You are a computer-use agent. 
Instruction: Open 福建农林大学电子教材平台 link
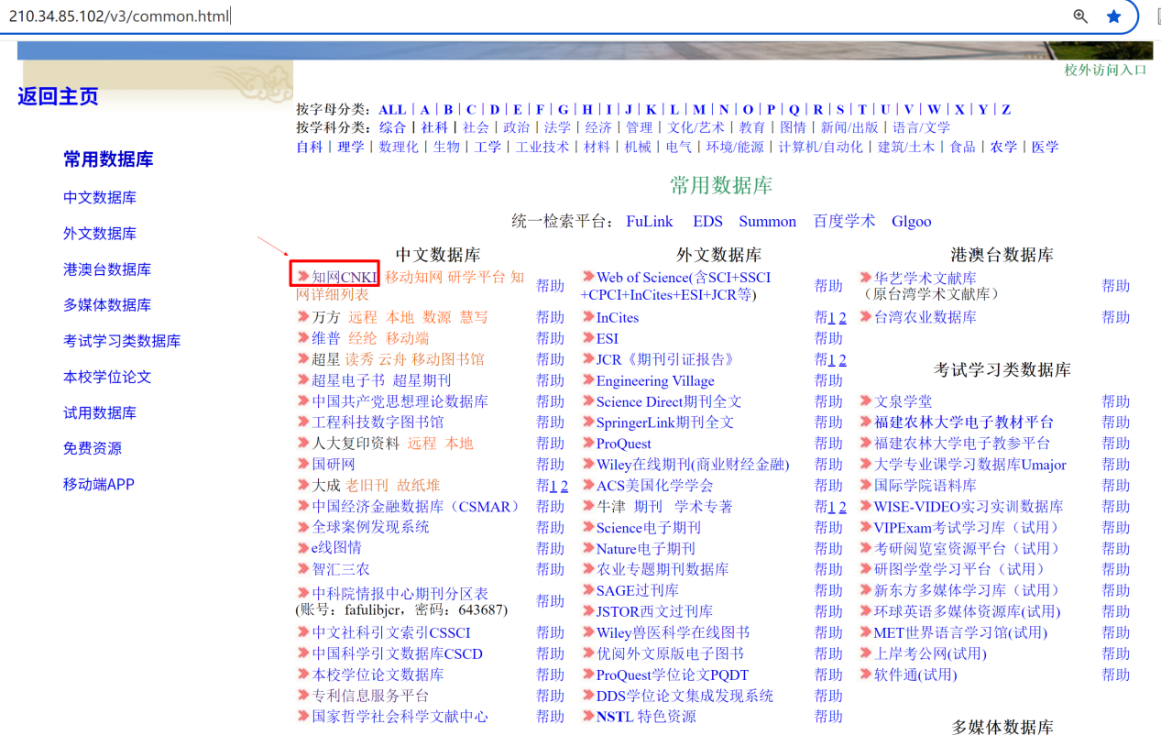click(963, 423)
